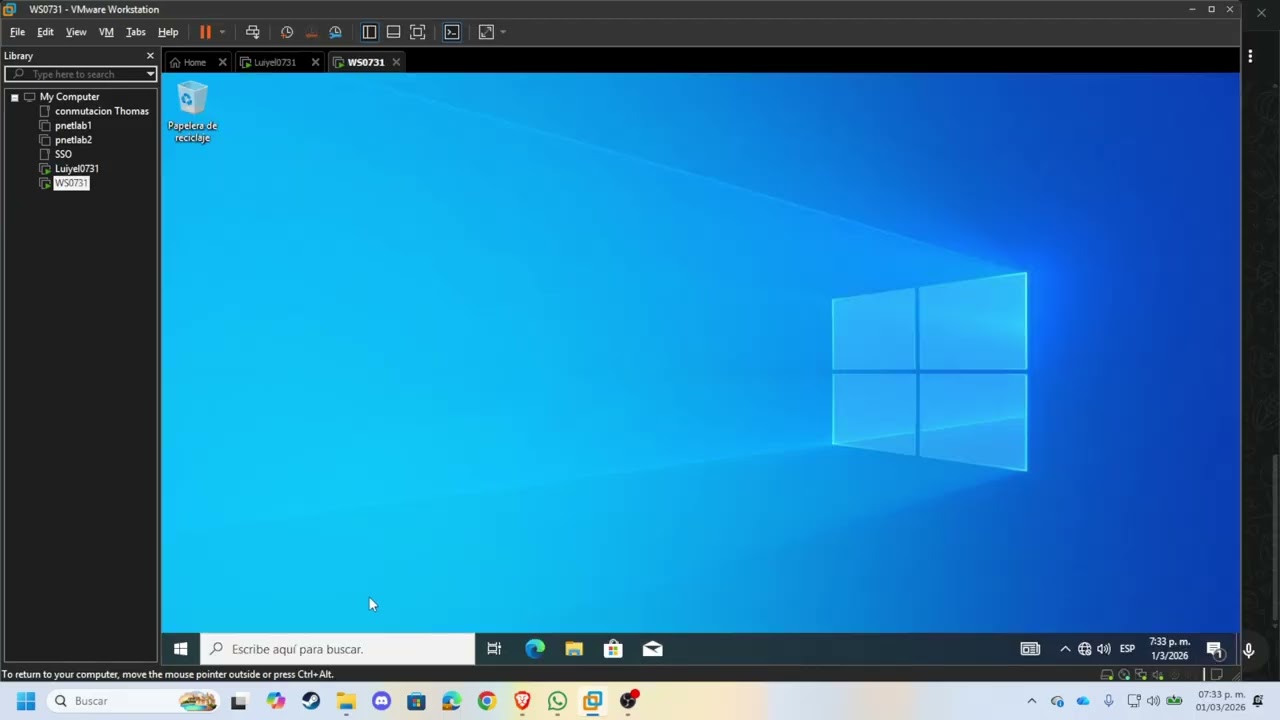Toggle the library sidebar view
This screenshot has width=1280, height=720.
click(x=369, y=32)
